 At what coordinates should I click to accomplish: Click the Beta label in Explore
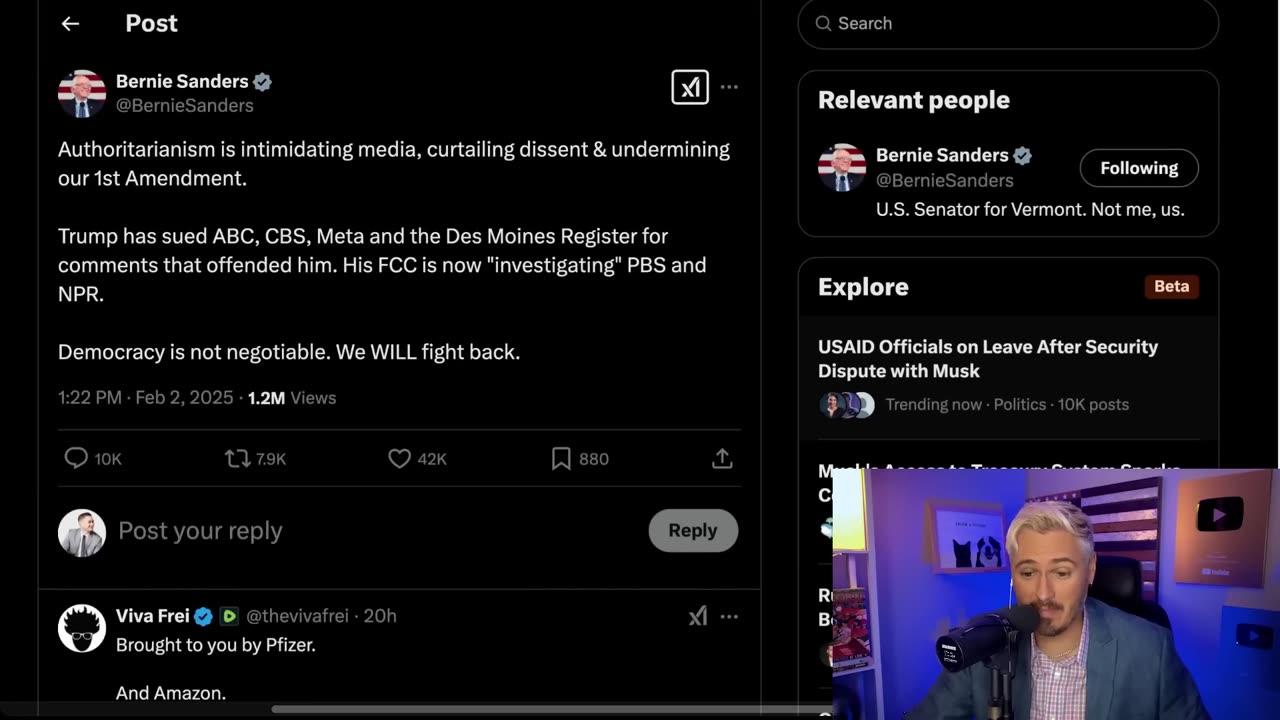click(x=1171, y=286)
